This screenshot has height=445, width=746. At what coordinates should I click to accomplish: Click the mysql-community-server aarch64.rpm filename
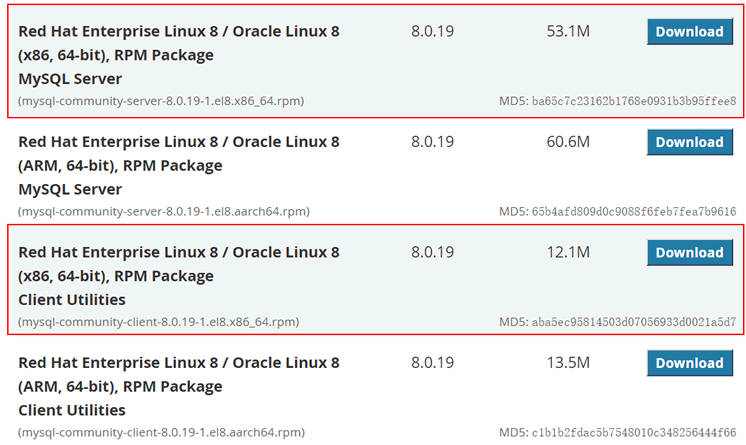164,212
